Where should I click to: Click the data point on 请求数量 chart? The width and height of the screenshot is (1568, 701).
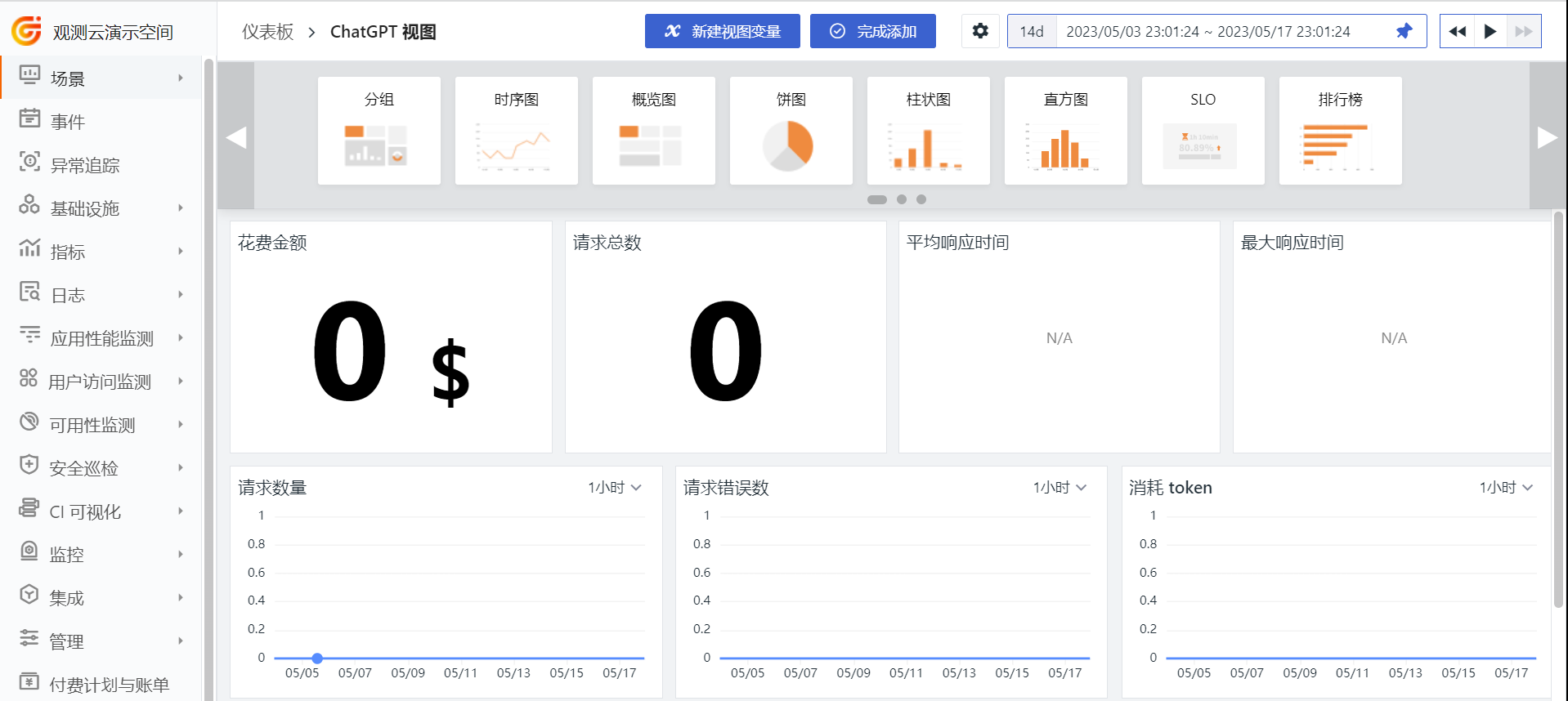coord(317,658)
